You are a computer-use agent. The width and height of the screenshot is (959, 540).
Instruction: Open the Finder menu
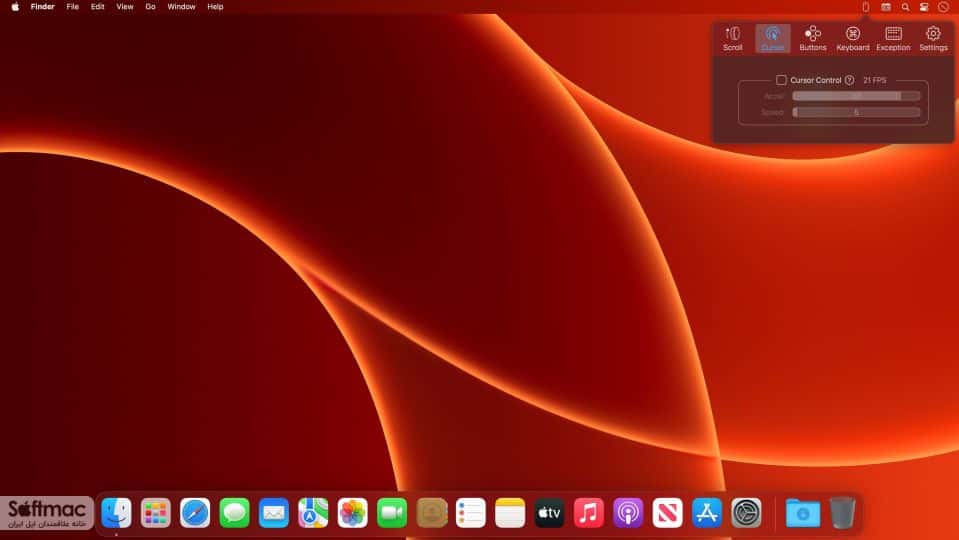tap(43, 7)
